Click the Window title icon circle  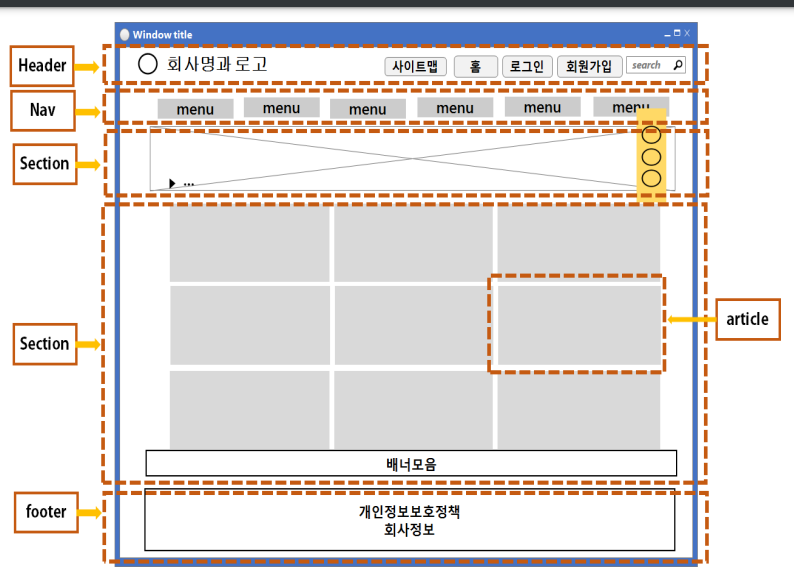[x=125, y=34]
